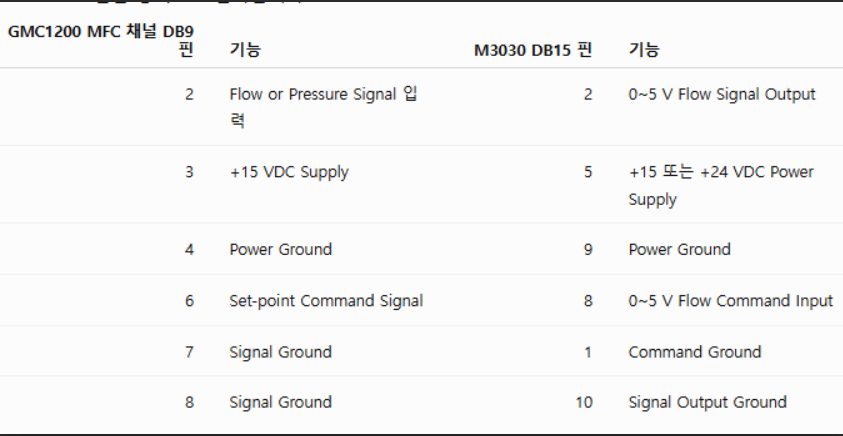
Task: Click DB9 pin number 3 cell
Action: pyautogui.click(x=189, y=172)
